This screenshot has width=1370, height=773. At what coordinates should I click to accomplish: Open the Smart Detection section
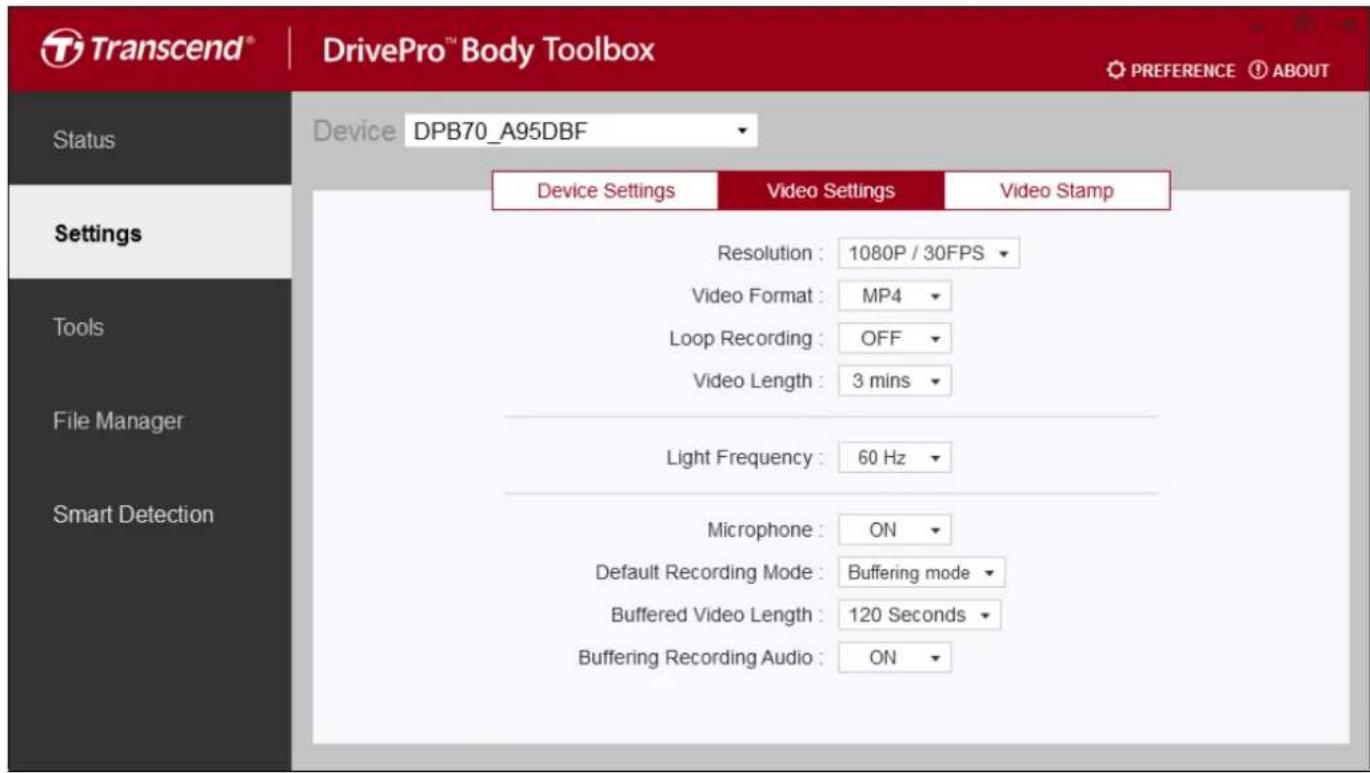150,515
